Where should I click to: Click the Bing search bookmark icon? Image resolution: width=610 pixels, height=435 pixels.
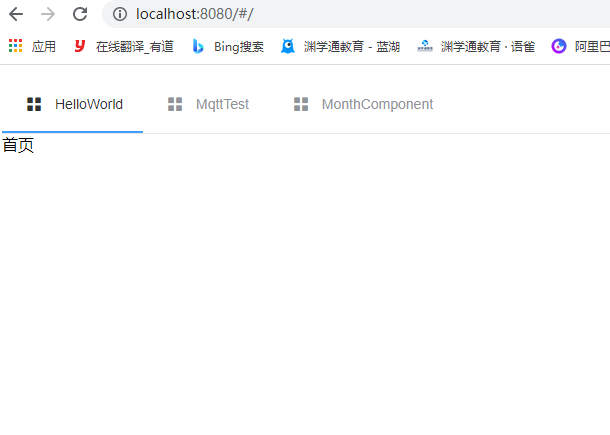198,46
